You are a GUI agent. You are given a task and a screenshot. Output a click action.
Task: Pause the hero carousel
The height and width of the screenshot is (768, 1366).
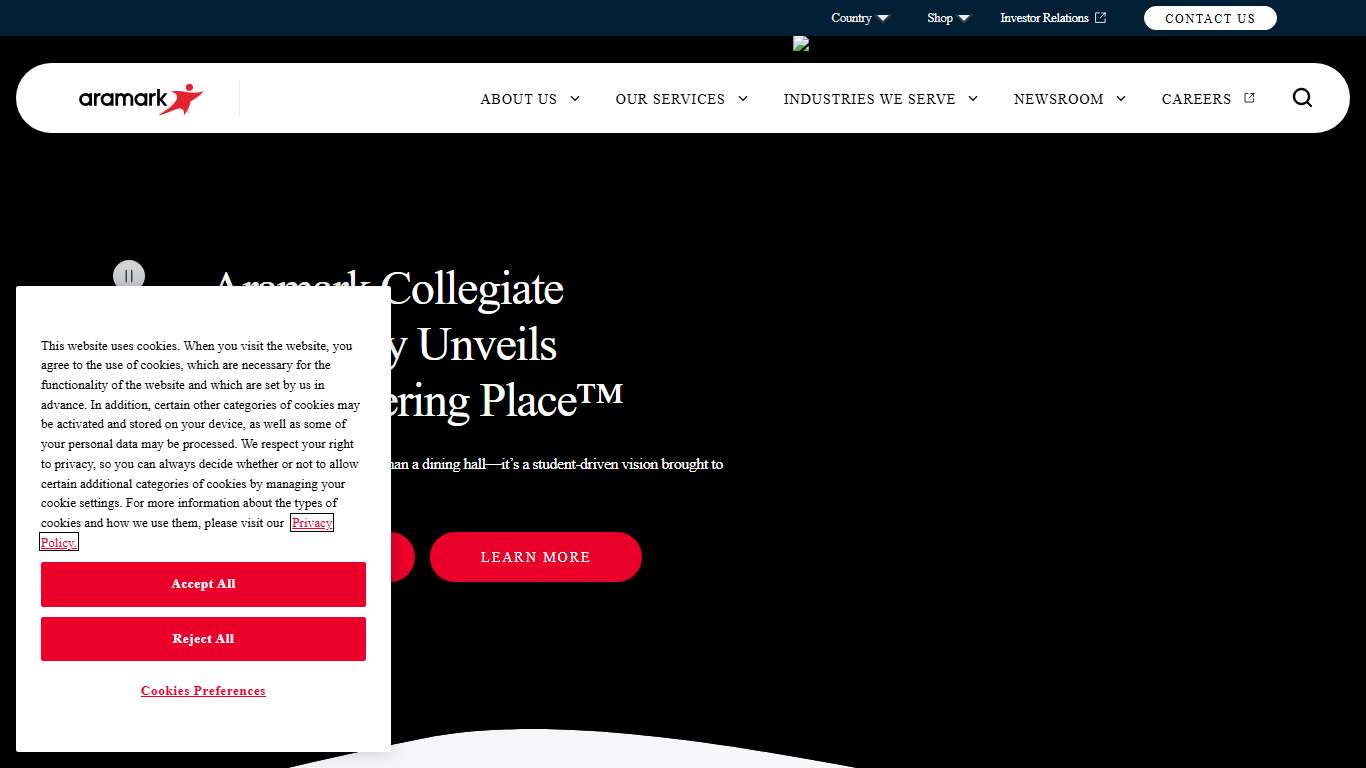point(129,276)
